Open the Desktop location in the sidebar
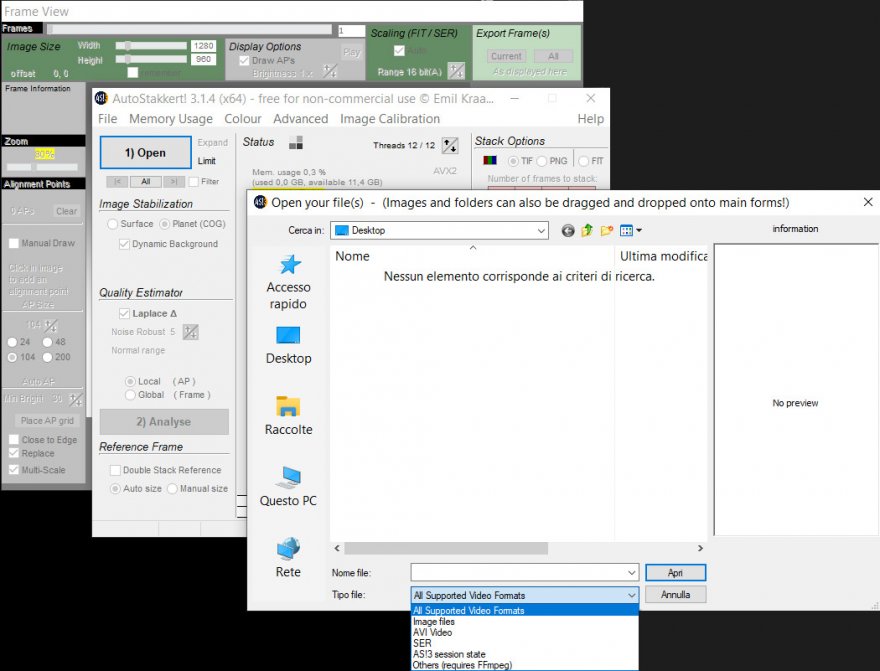Image resolution: width=880 pixels, height=671 pixels. pyautogui.click(x=288, y=336)
